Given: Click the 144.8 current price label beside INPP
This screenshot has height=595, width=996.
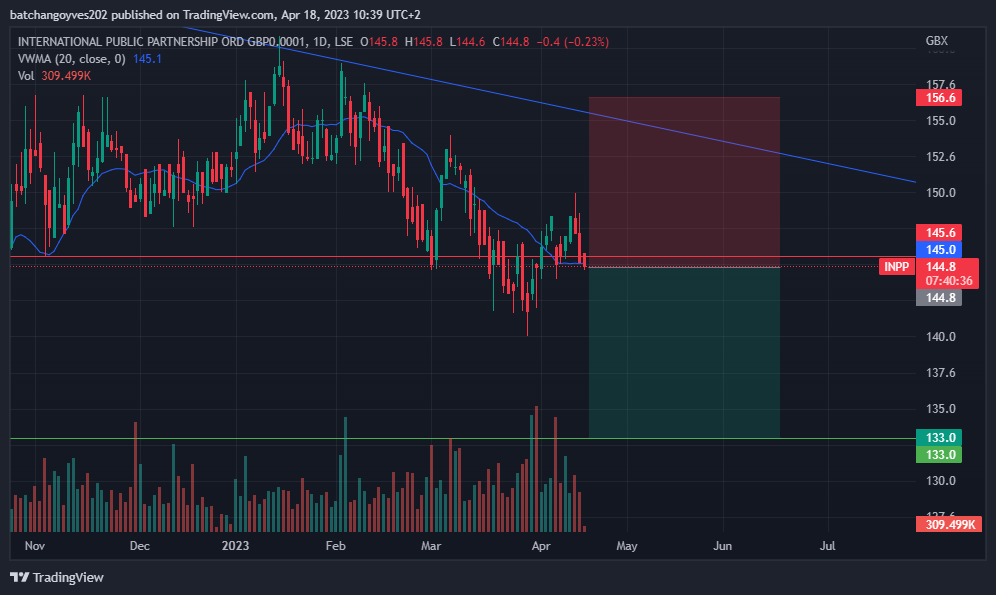Looking at the screenshot, I should (x=941, y=267).
